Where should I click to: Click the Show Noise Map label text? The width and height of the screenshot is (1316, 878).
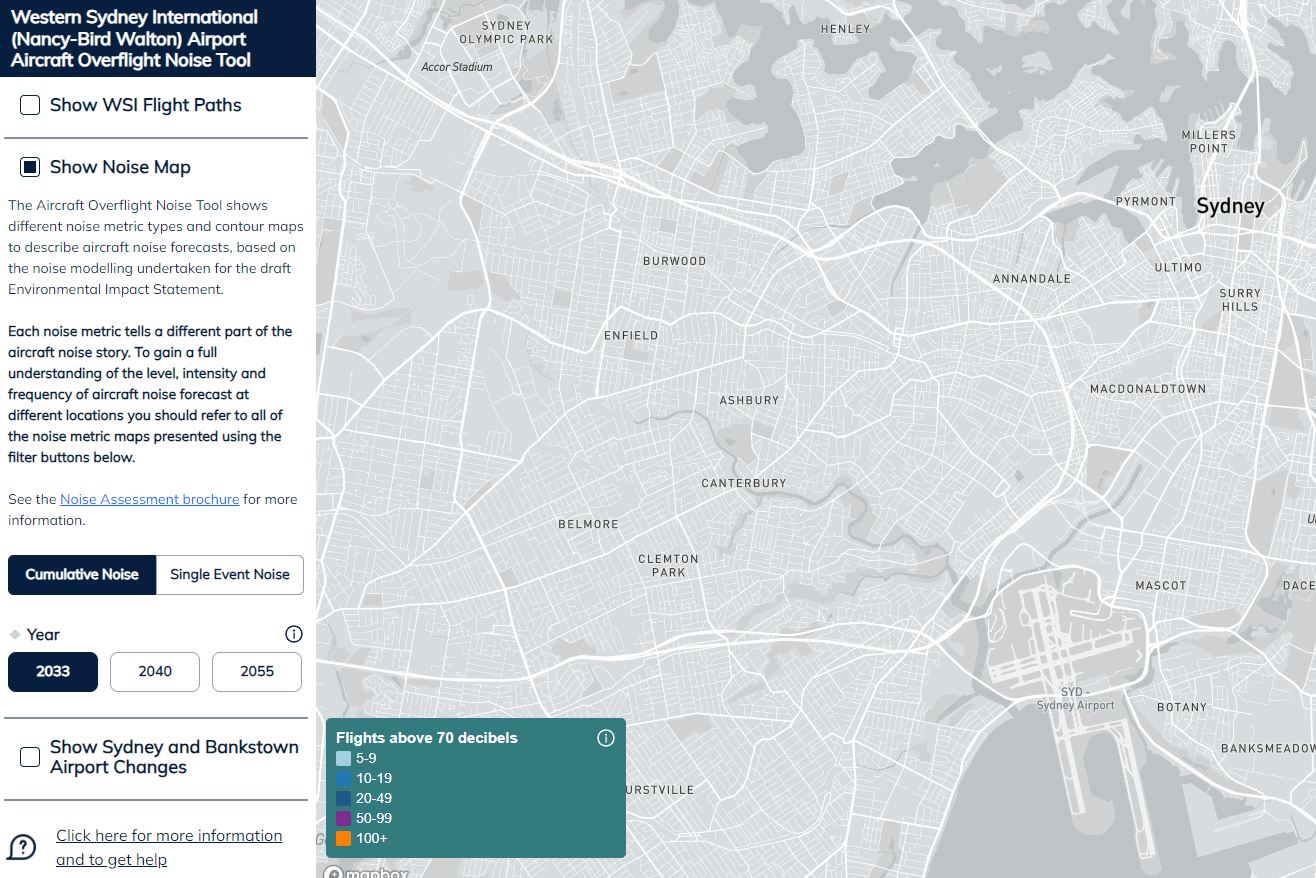tap(120, 167)
